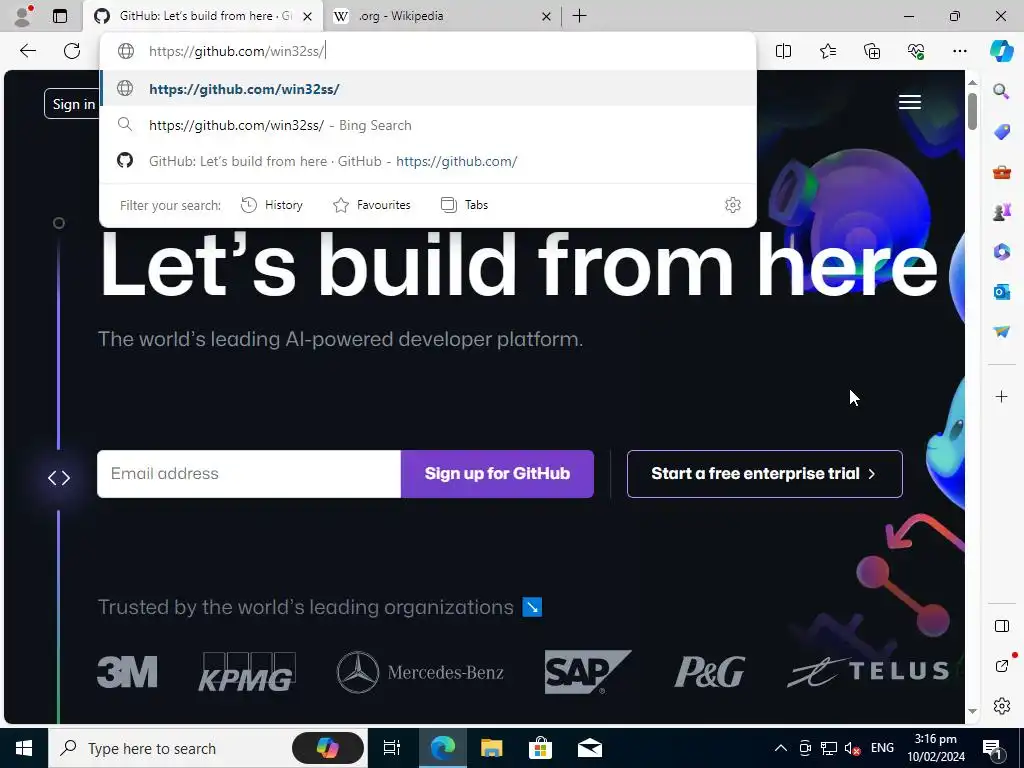
Task: Choose the Bing Search suggestion
Action: (428, 125)
